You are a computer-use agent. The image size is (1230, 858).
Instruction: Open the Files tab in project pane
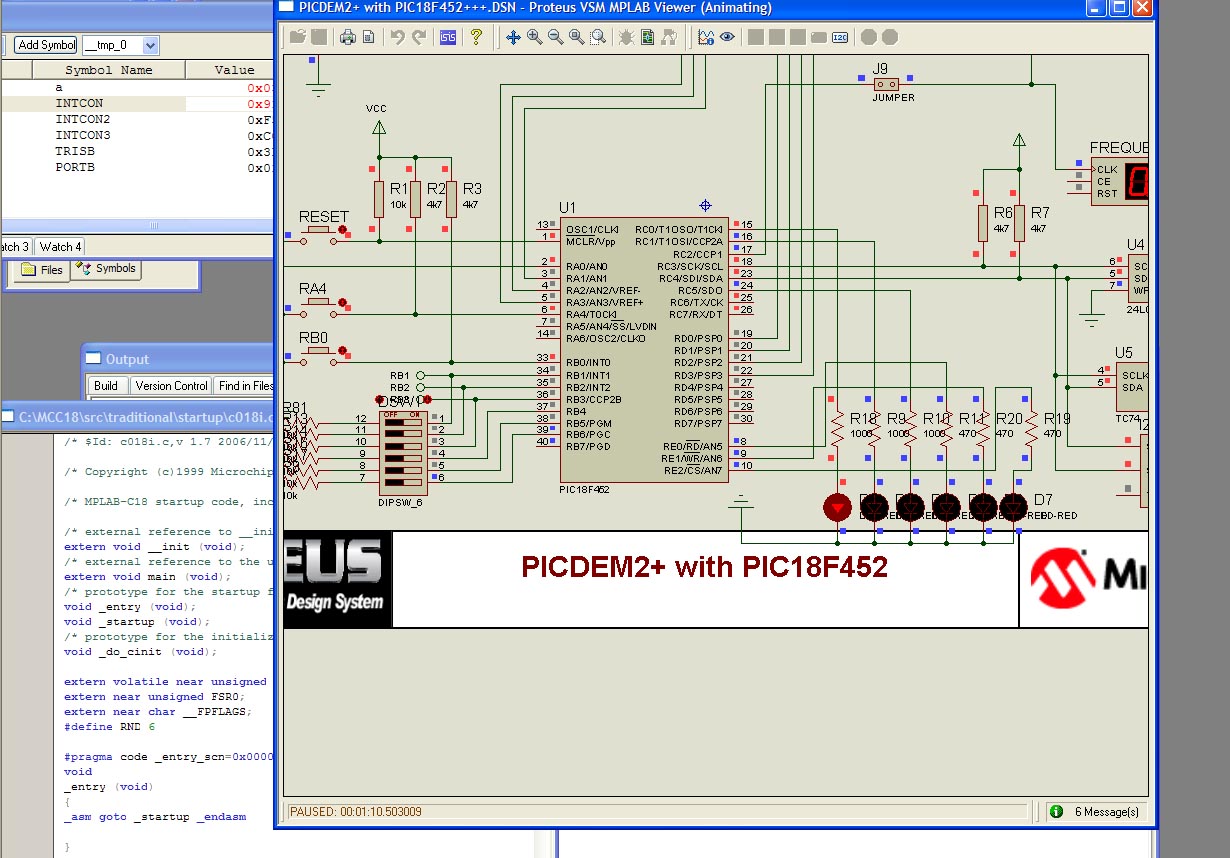point(41,270)
